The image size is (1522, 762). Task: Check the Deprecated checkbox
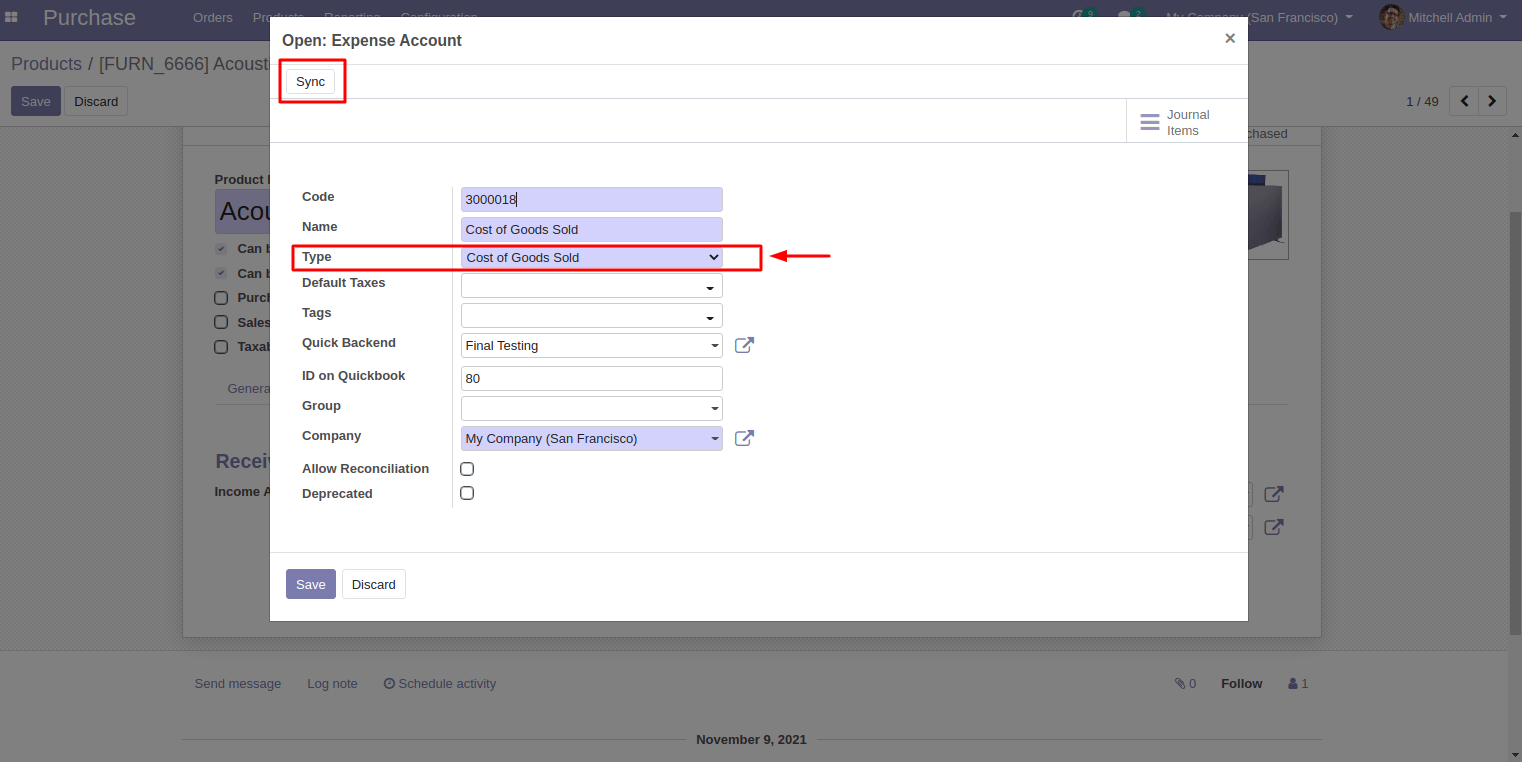(x=467, y=492)
